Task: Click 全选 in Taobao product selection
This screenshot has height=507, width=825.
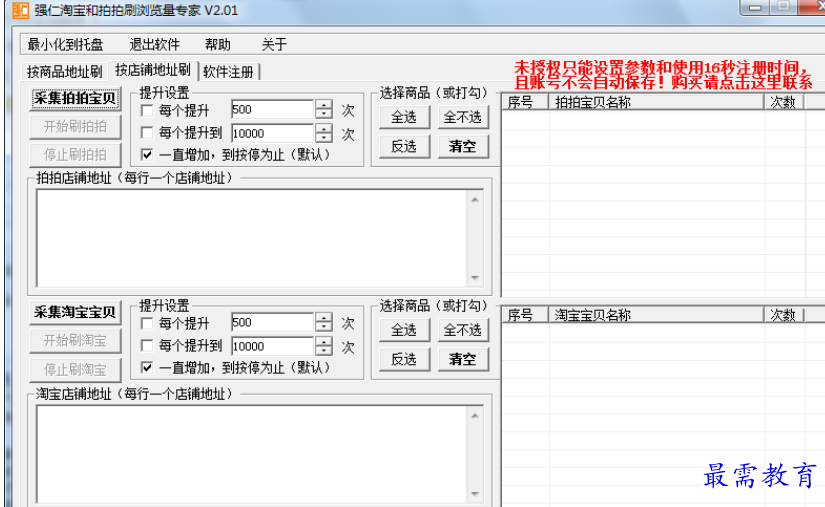Action: click(x=404, y=330)
